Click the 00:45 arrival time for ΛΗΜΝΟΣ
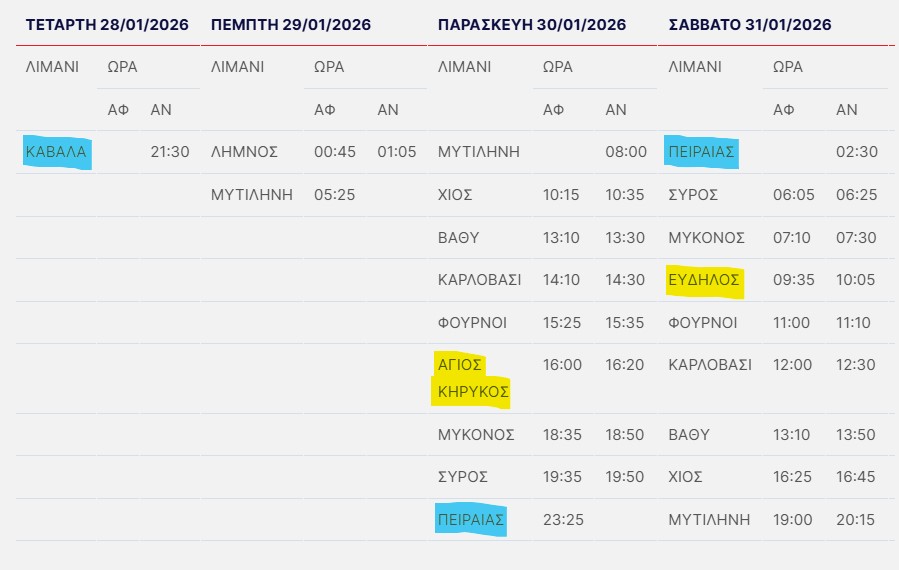The height and width of the screenshot is (570, 899). [x=334, y=153]
